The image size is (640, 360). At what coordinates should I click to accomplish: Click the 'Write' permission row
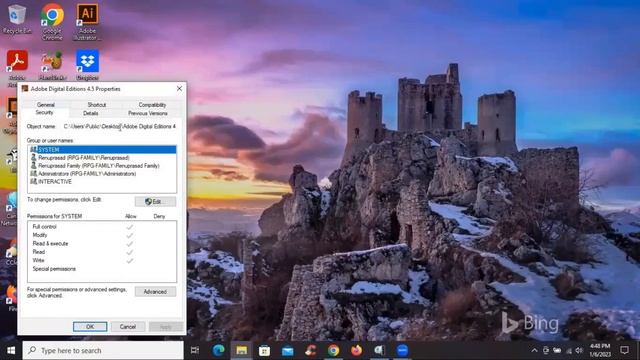102,260
